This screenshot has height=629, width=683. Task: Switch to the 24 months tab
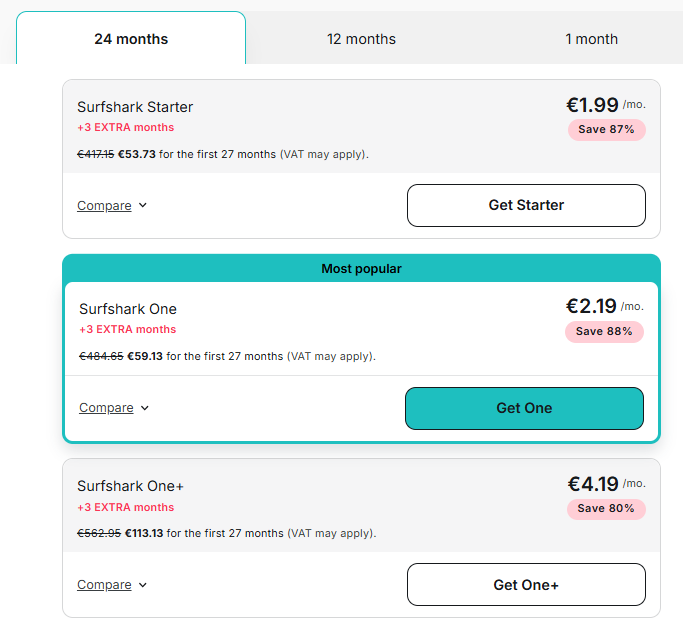[x=131, y=39]
